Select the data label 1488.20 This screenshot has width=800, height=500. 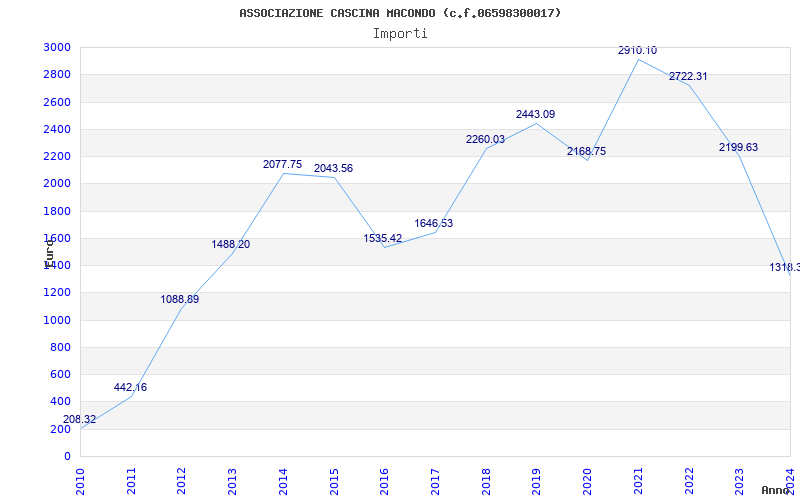pyautogui.click(x=231, y=244)
